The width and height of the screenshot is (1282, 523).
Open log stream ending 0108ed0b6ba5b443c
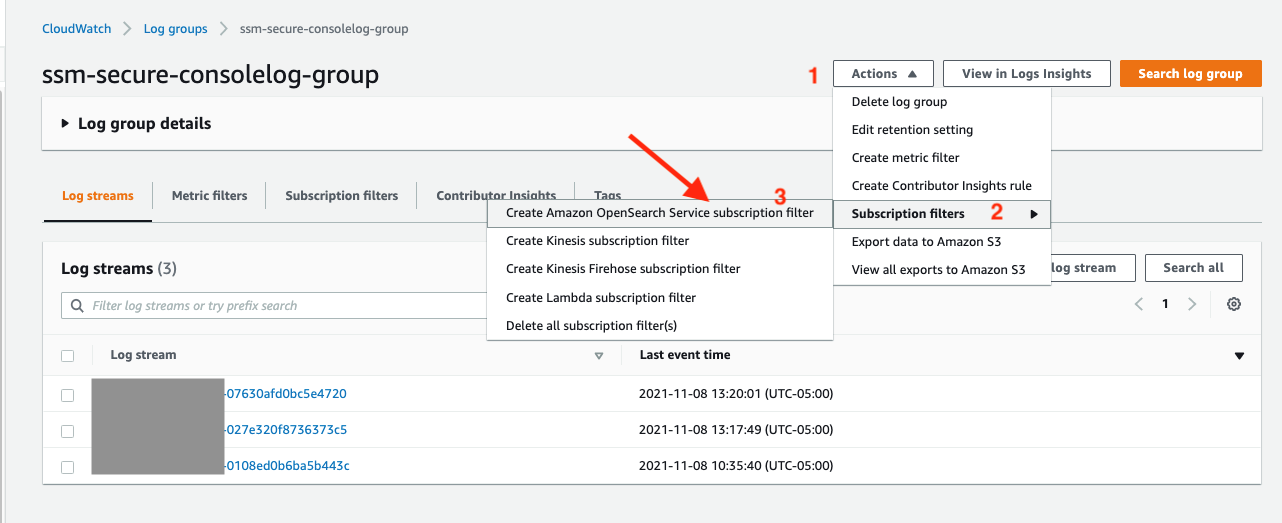tap(287, 466)
